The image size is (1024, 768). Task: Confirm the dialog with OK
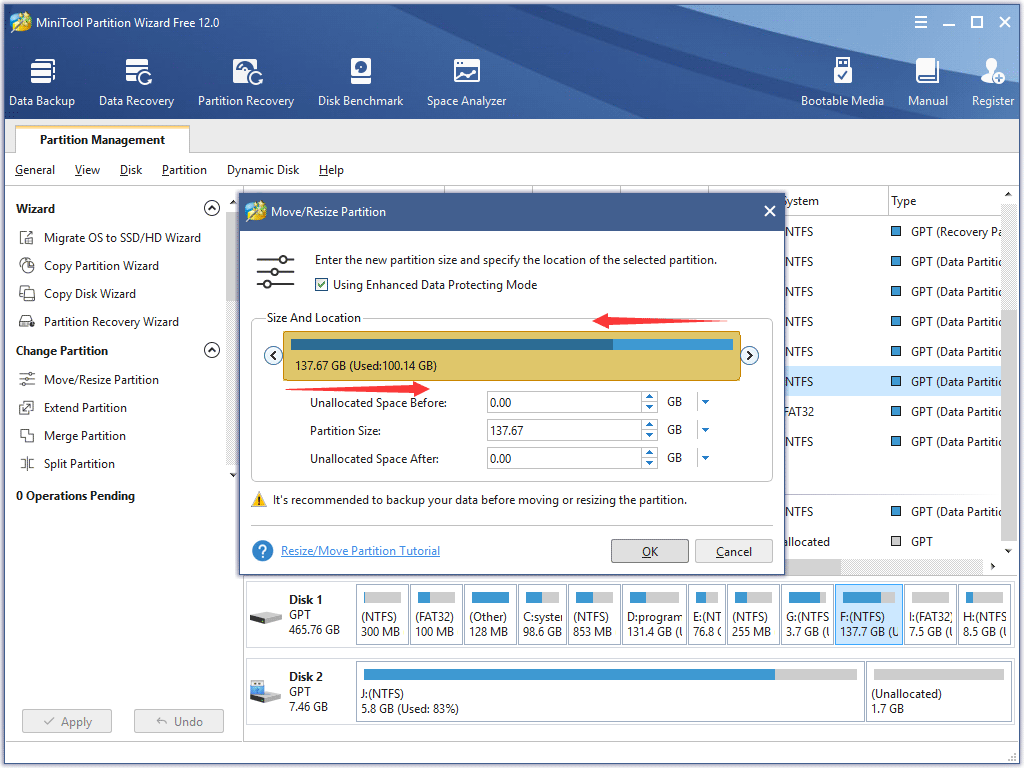coord(650,551)
